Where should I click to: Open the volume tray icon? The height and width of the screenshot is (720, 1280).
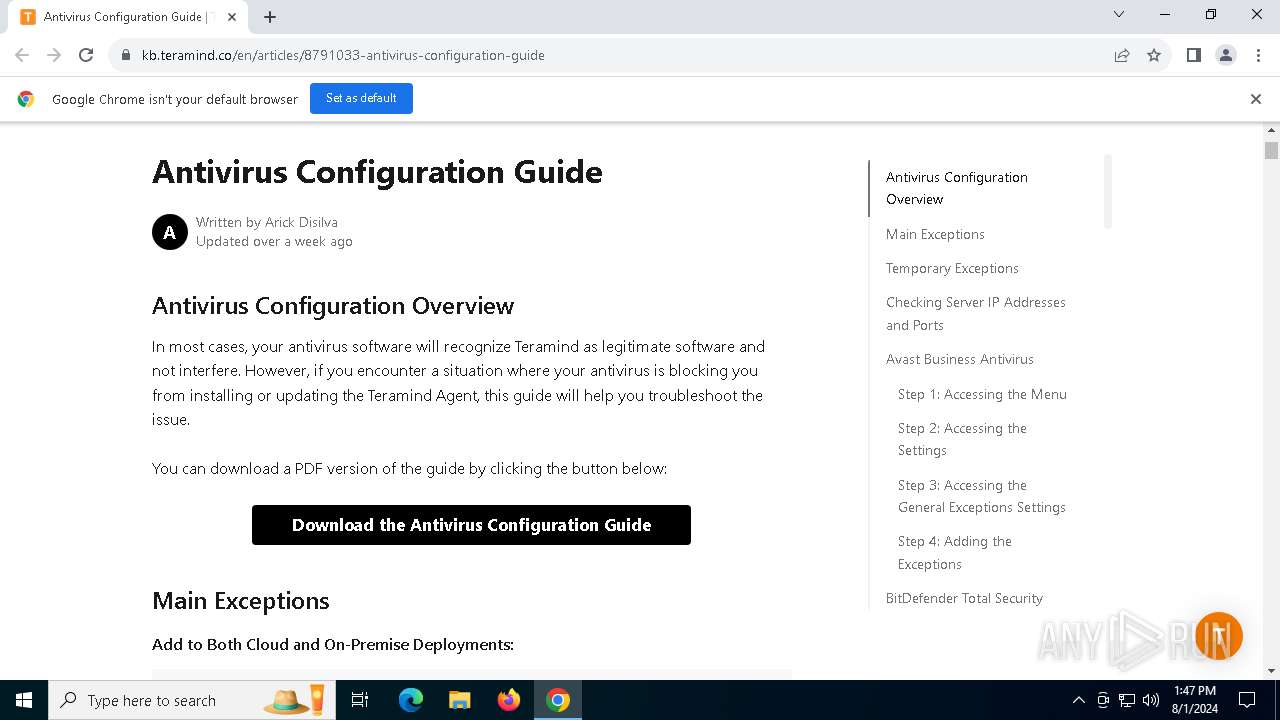[1151, 700]
